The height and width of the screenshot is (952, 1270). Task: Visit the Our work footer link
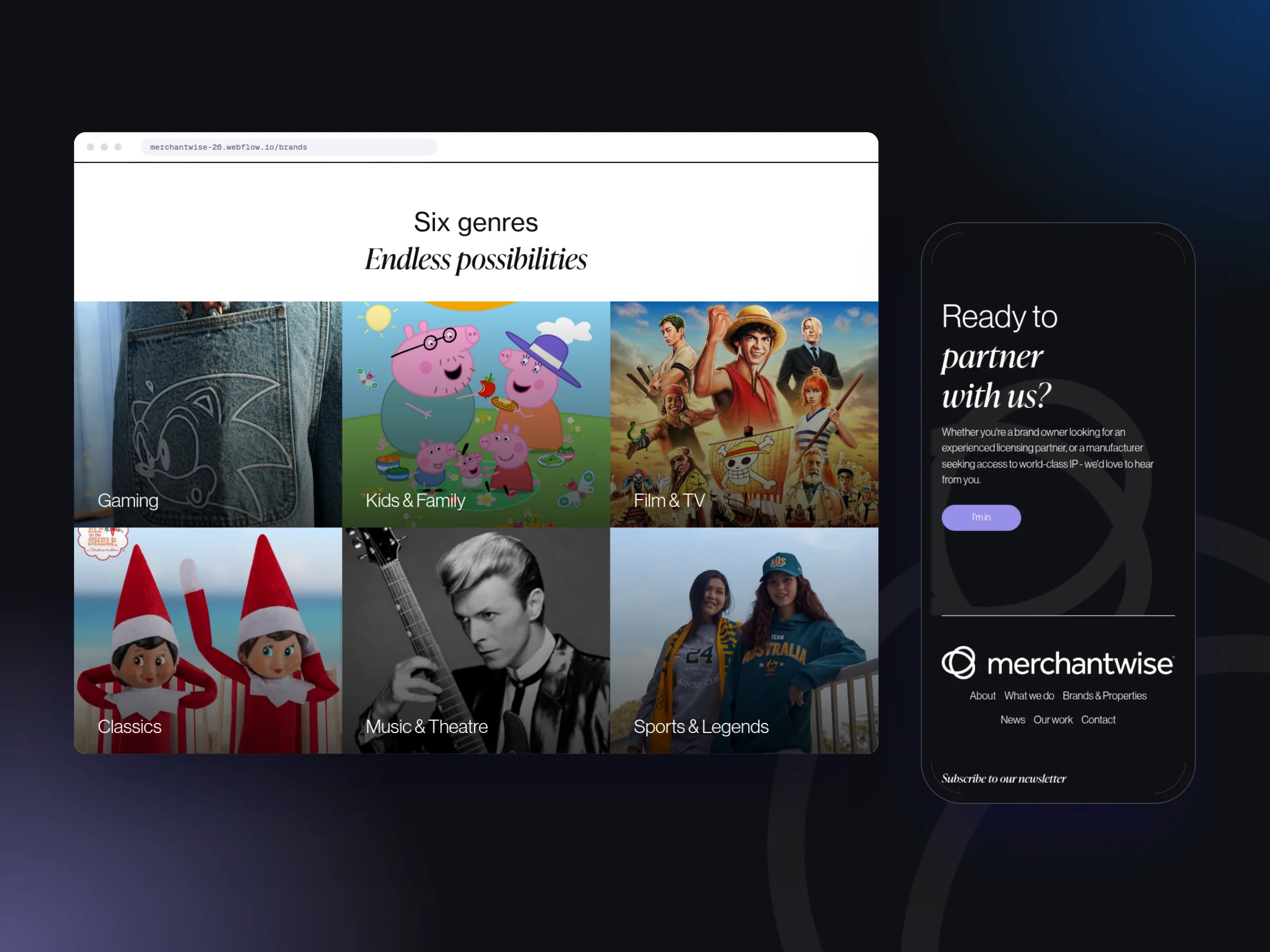(1053, 720)
